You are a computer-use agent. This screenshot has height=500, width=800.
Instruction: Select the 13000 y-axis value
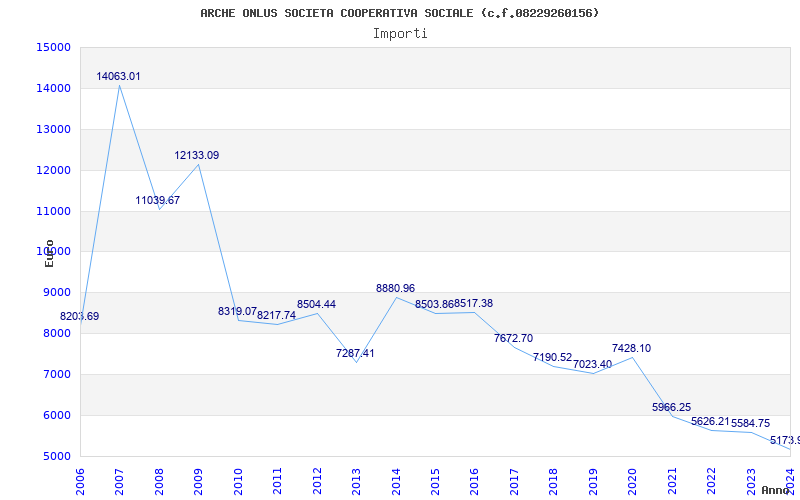(54, 129)
